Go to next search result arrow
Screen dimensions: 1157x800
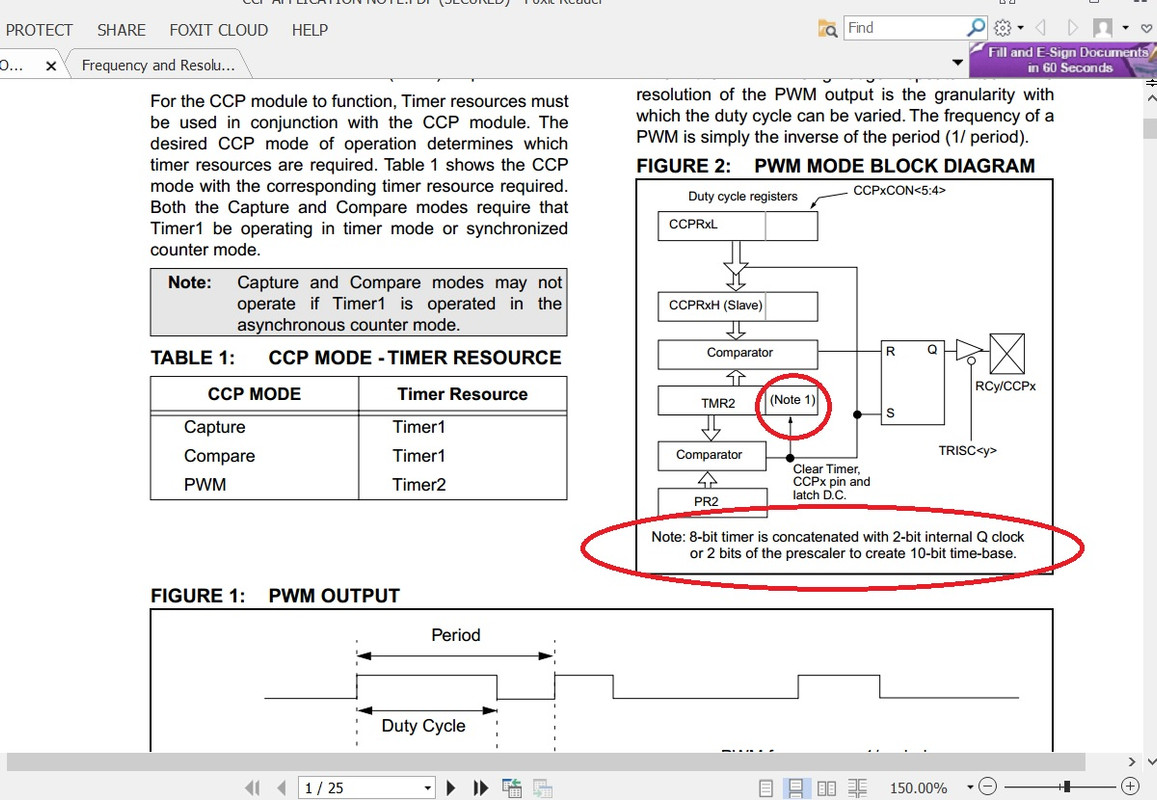[1072, 28]
